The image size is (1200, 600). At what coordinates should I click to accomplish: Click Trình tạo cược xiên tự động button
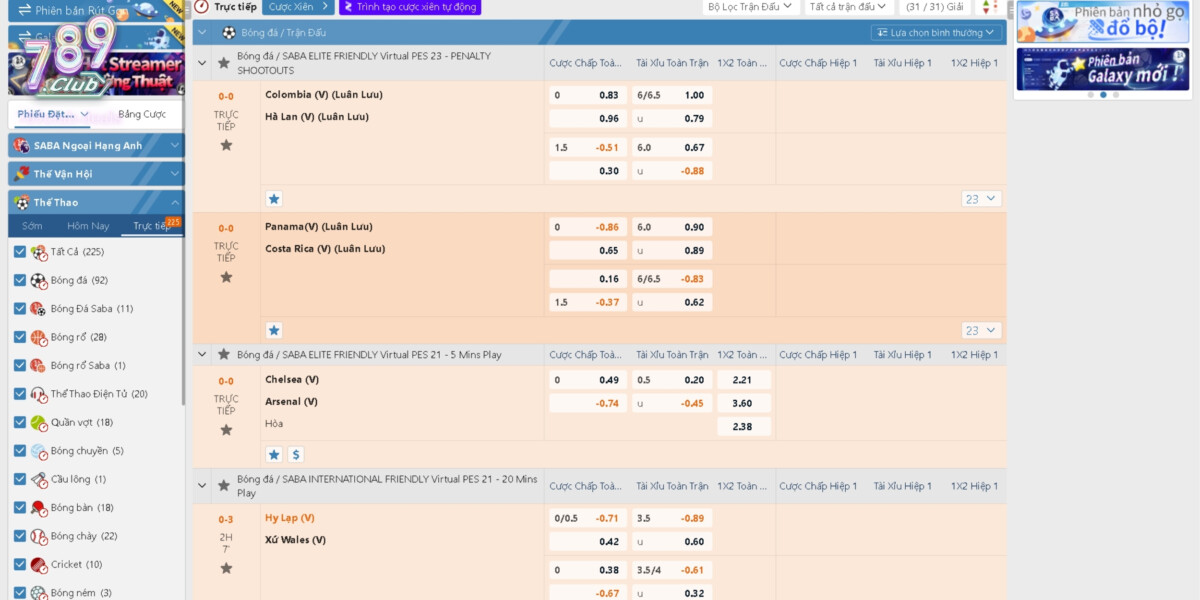(x=410, y=7)
